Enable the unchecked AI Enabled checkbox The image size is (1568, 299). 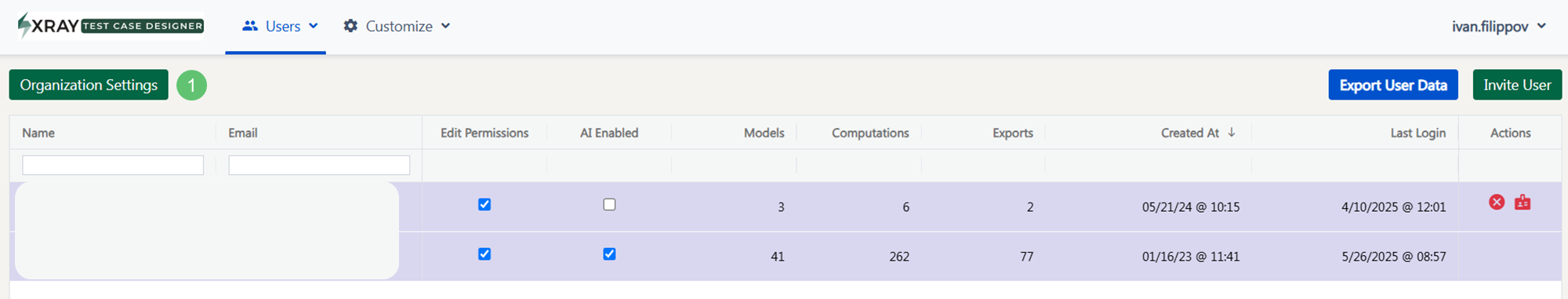609,205
